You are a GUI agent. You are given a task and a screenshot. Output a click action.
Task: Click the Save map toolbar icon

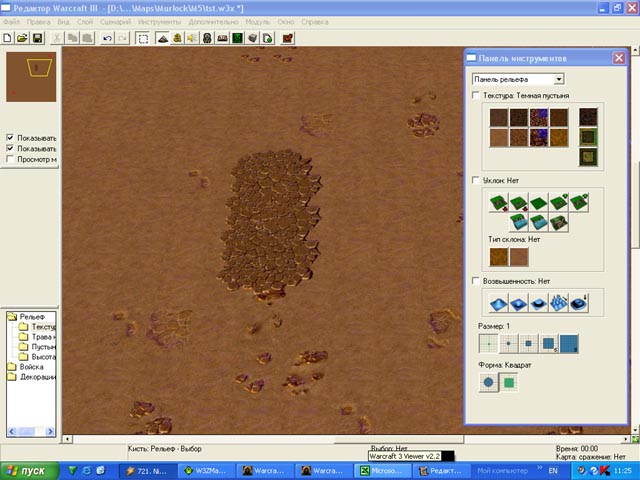click(37, 38)
